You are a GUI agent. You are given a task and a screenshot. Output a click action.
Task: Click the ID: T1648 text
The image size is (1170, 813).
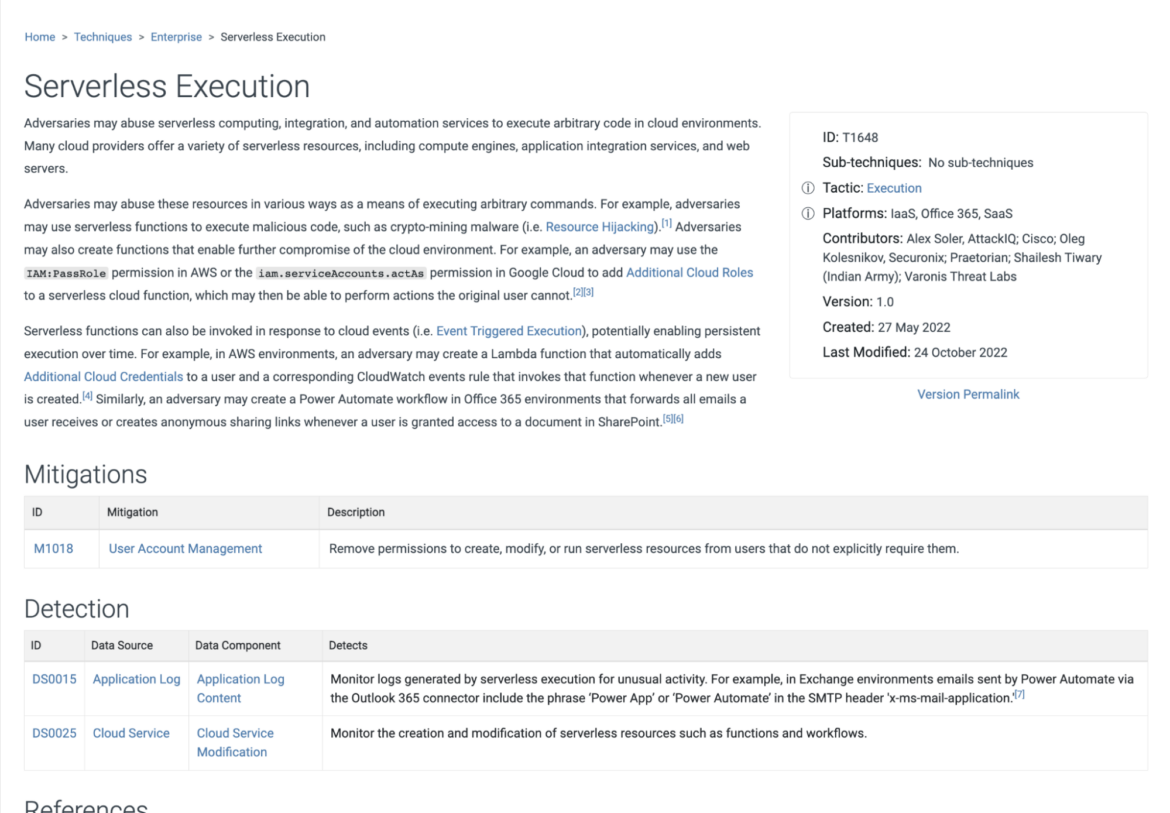click(x=851, y=137)
